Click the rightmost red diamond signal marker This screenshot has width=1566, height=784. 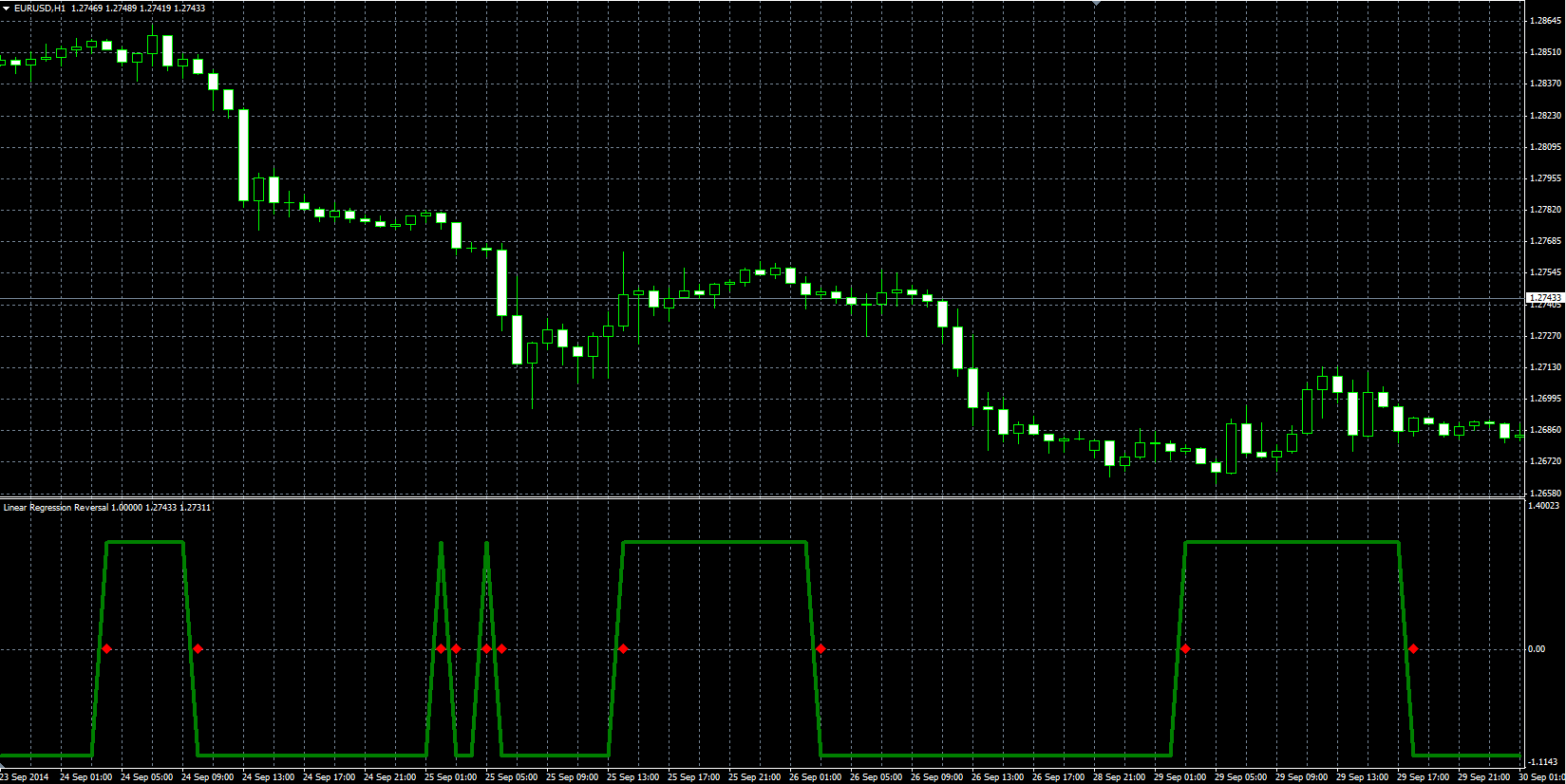pos(1414,649)
